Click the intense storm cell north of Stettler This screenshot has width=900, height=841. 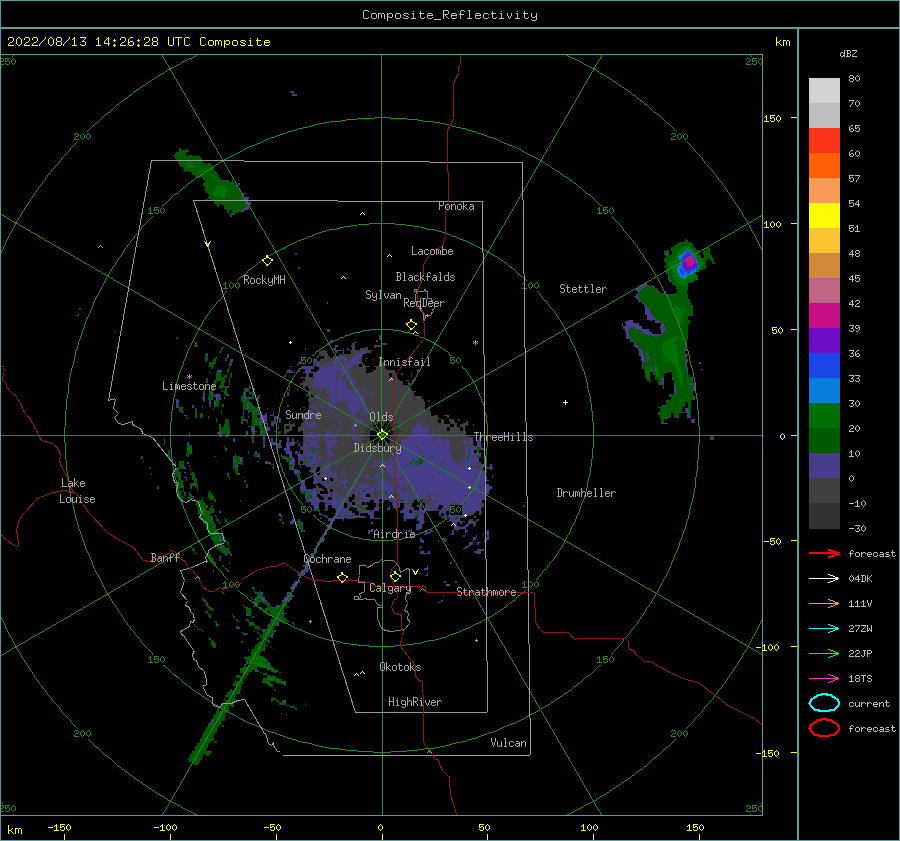point(689,262)
